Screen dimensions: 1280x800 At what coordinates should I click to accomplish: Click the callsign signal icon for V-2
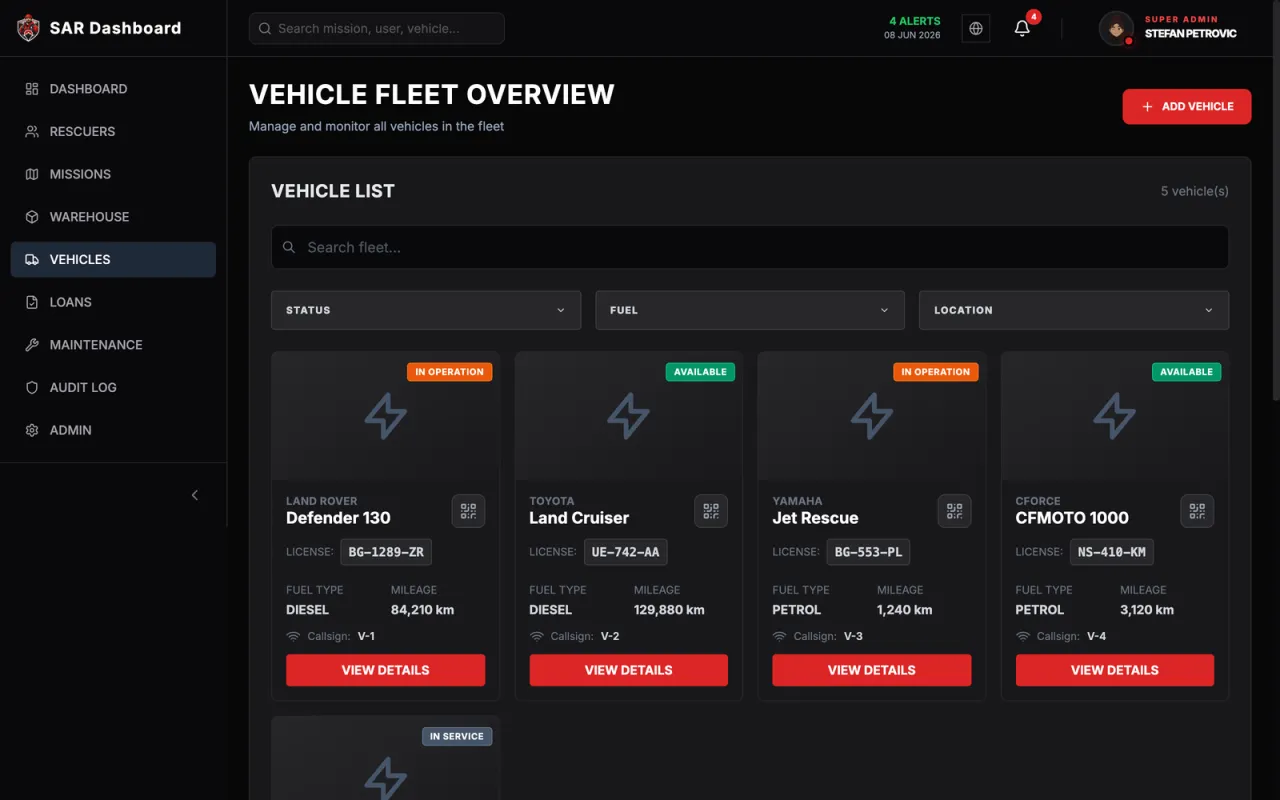(536, 636)
